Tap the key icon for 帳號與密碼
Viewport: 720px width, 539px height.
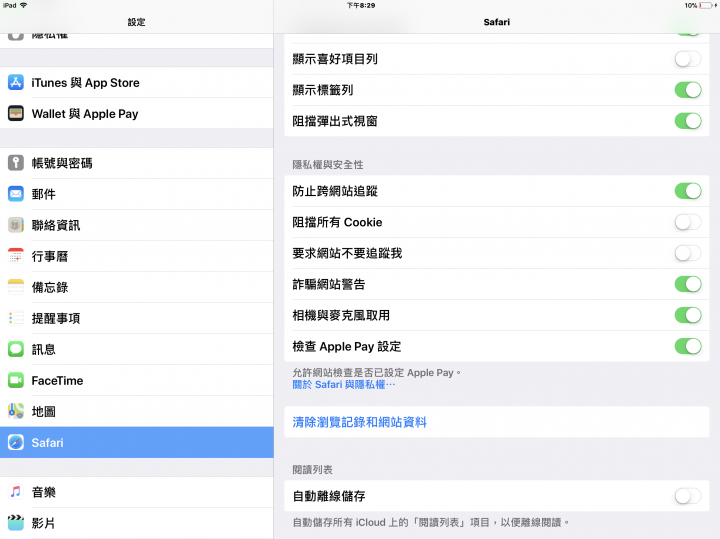point(16,163)
